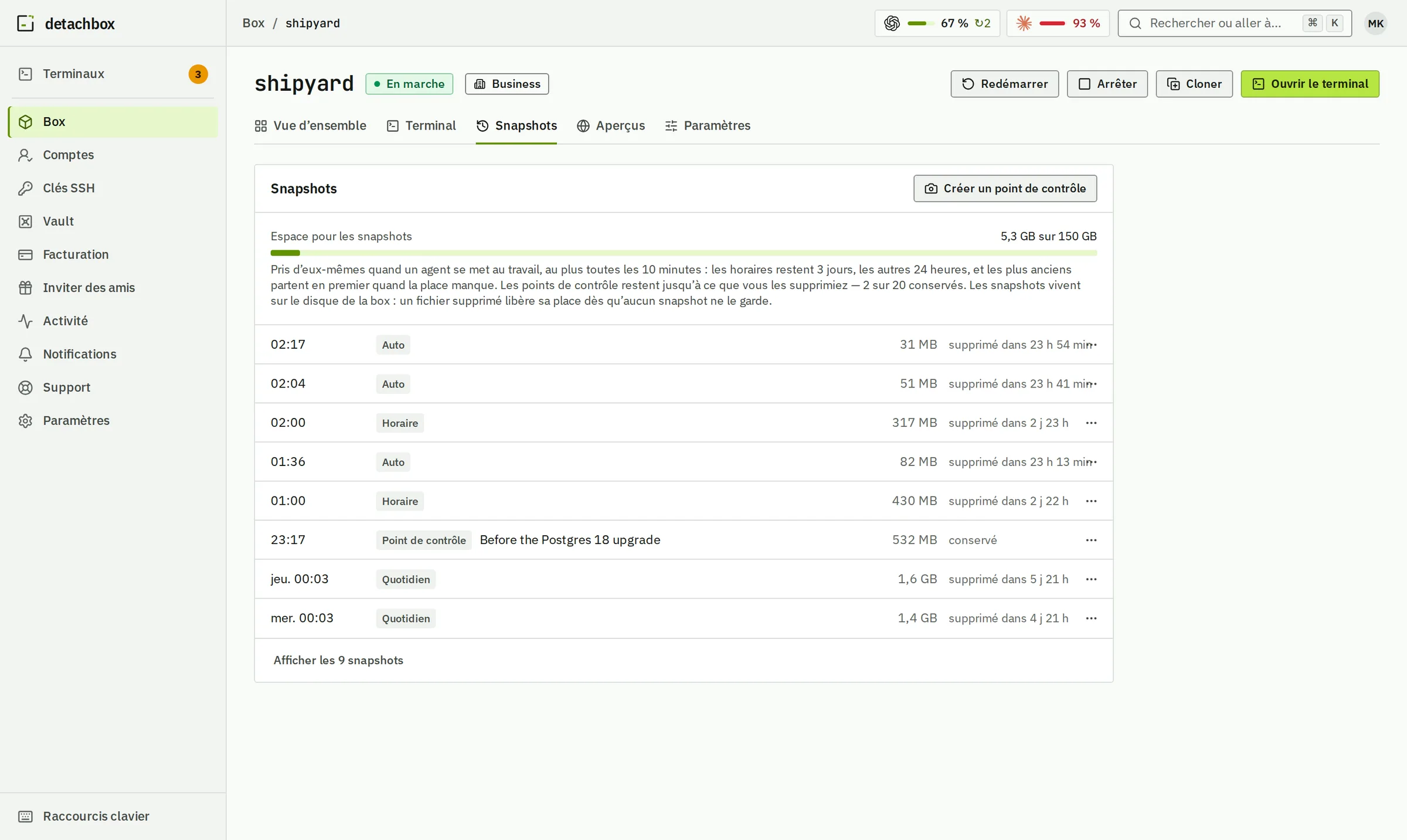Open the more menu for the 01:00 snapshot
The image size is (1407, 840).
coord(1091,501)
